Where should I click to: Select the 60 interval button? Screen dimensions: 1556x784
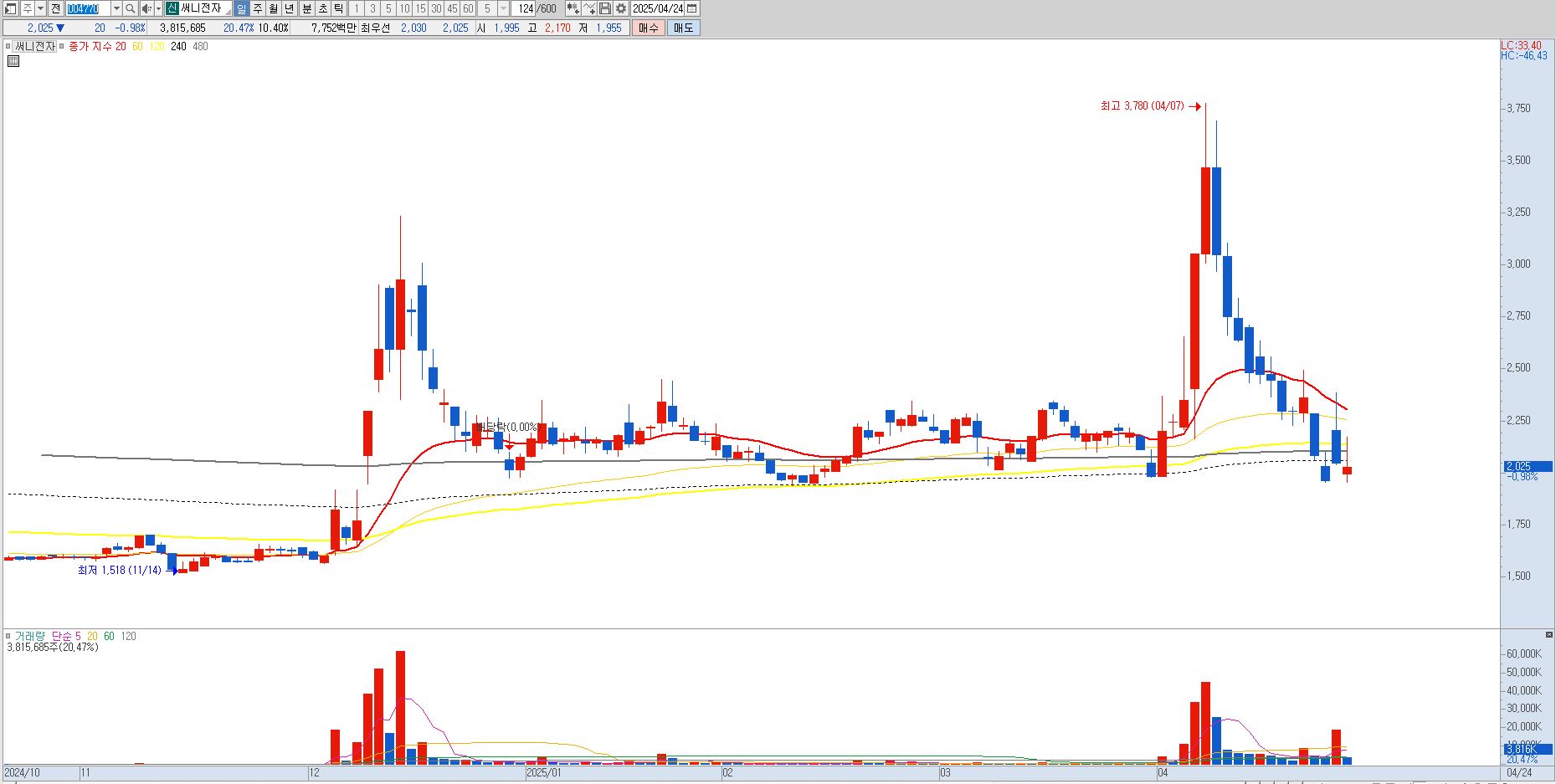pyautogui.click(x=468, y=8)
